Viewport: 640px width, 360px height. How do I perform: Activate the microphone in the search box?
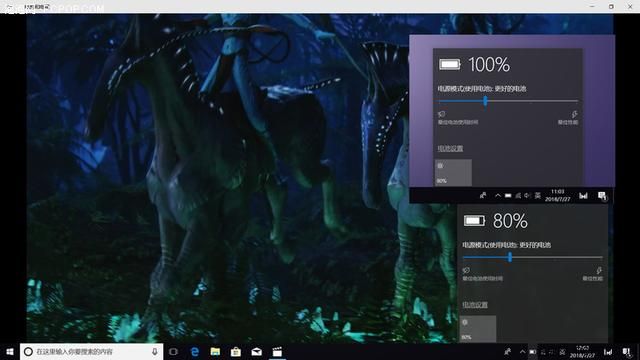[x=155, y=351]
